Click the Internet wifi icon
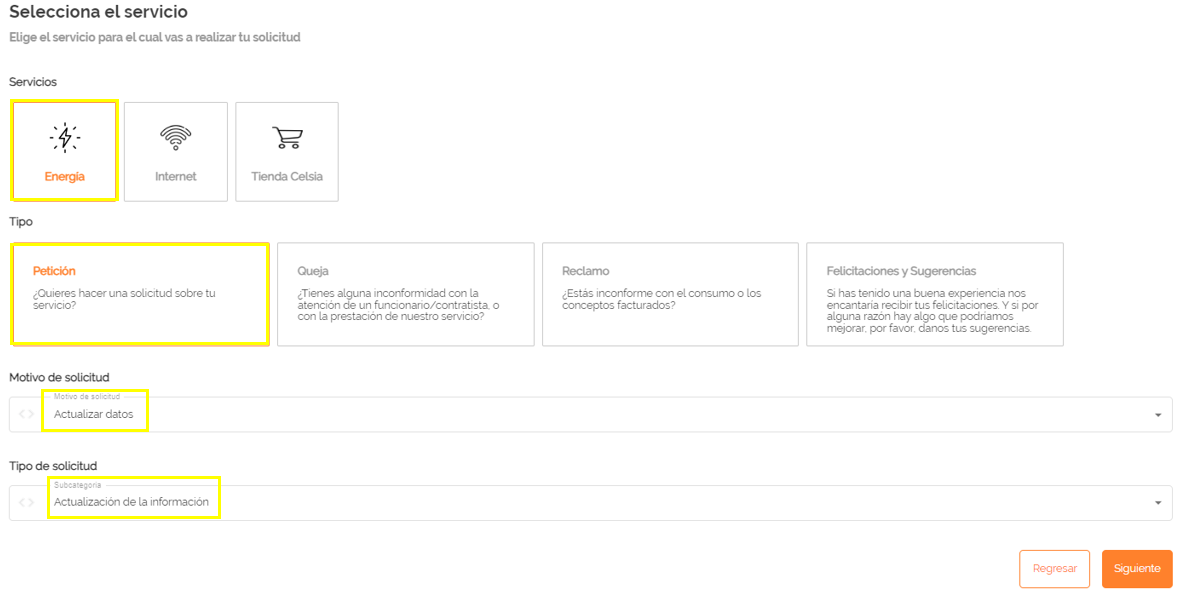Viewport: 1178px width, 607px height. tap(175, 137)
